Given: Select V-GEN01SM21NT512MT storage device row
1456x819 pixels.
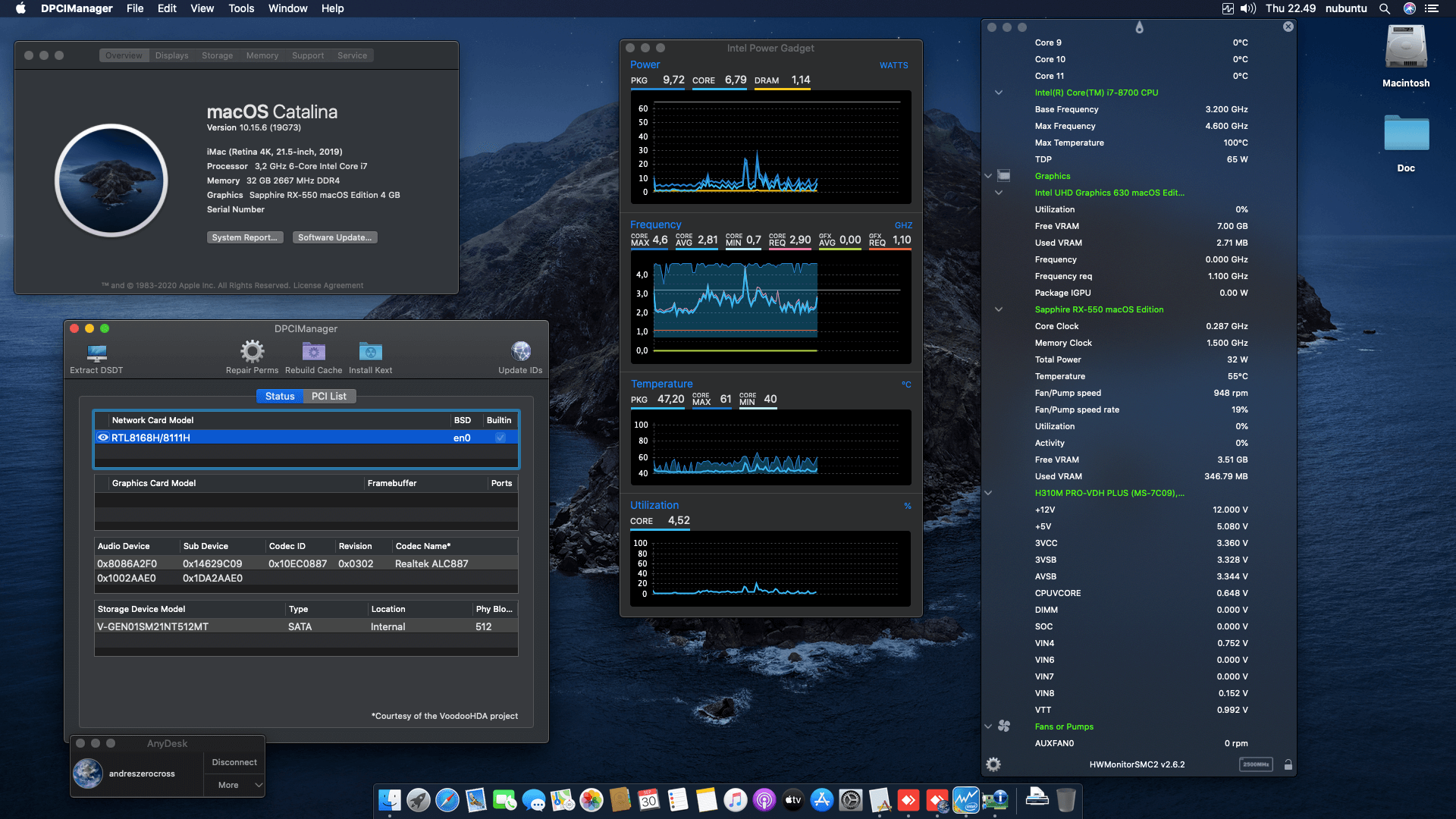Looking at the screenshot, I should [306, 626].
